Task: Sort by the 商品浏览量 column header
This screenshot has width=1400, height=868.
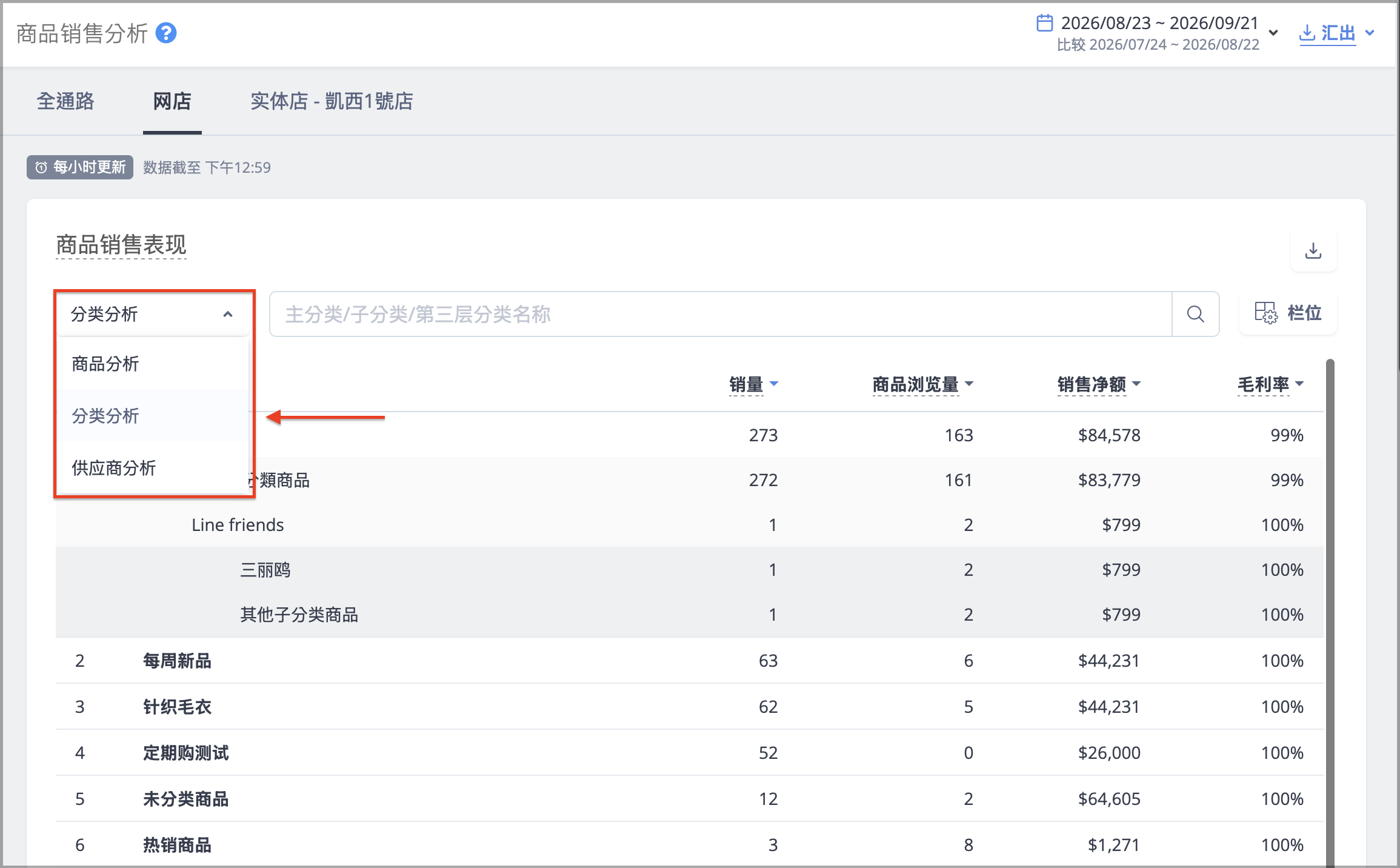Action: tap(922, 384)
